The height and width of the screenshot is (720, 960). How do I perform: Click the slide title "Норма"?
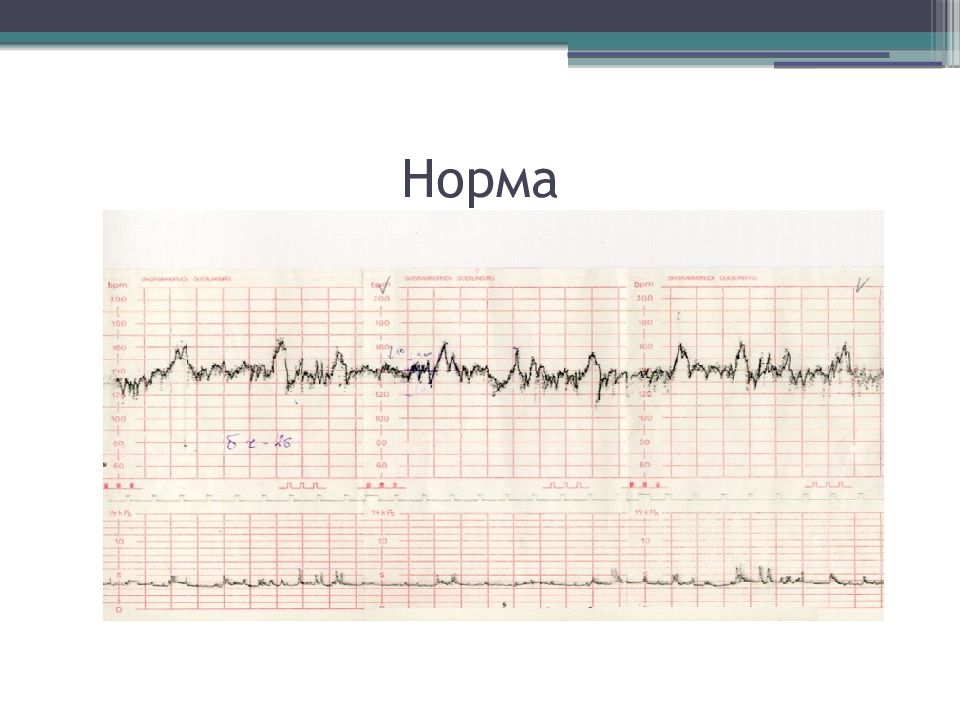(479, 181)
